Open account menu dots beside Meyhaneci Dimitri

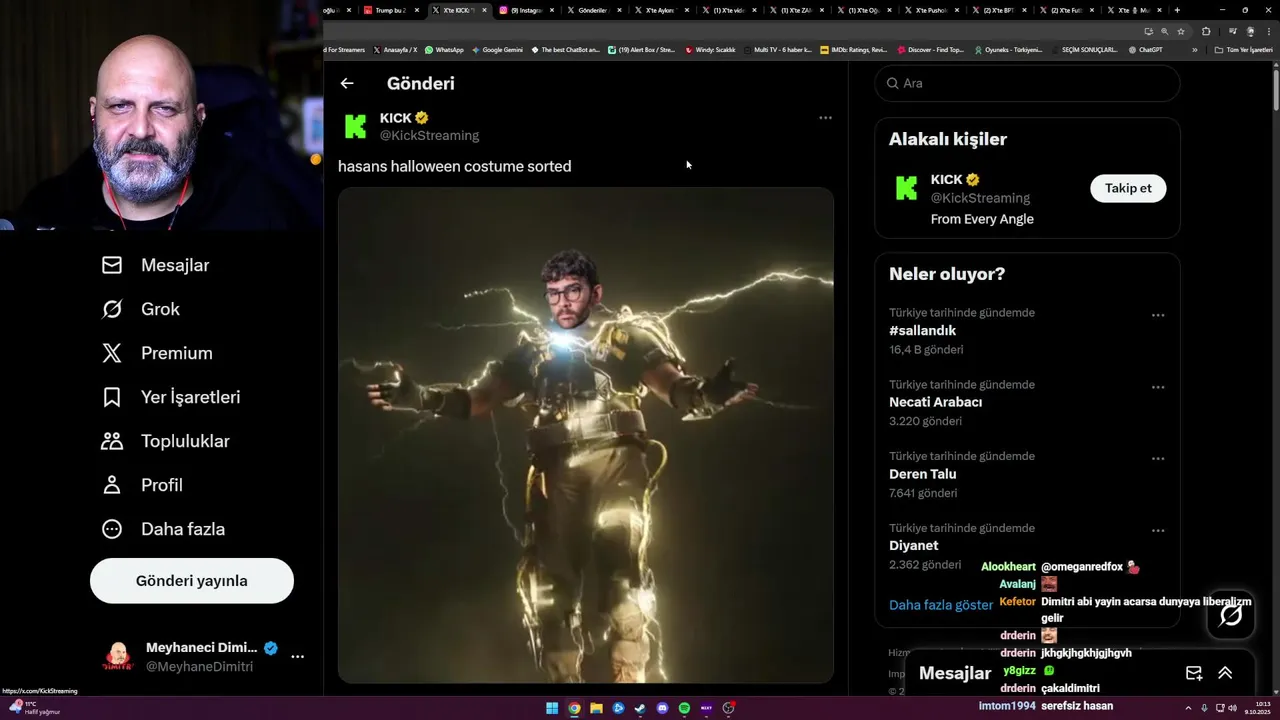pyautogui.click(x=297, y=657)
